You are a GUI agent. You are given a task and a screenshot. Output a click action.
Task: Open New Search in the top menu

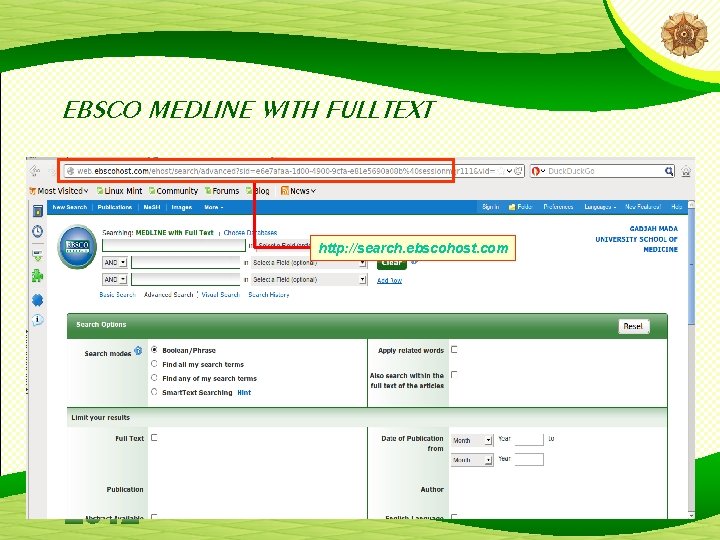[70, 207]
